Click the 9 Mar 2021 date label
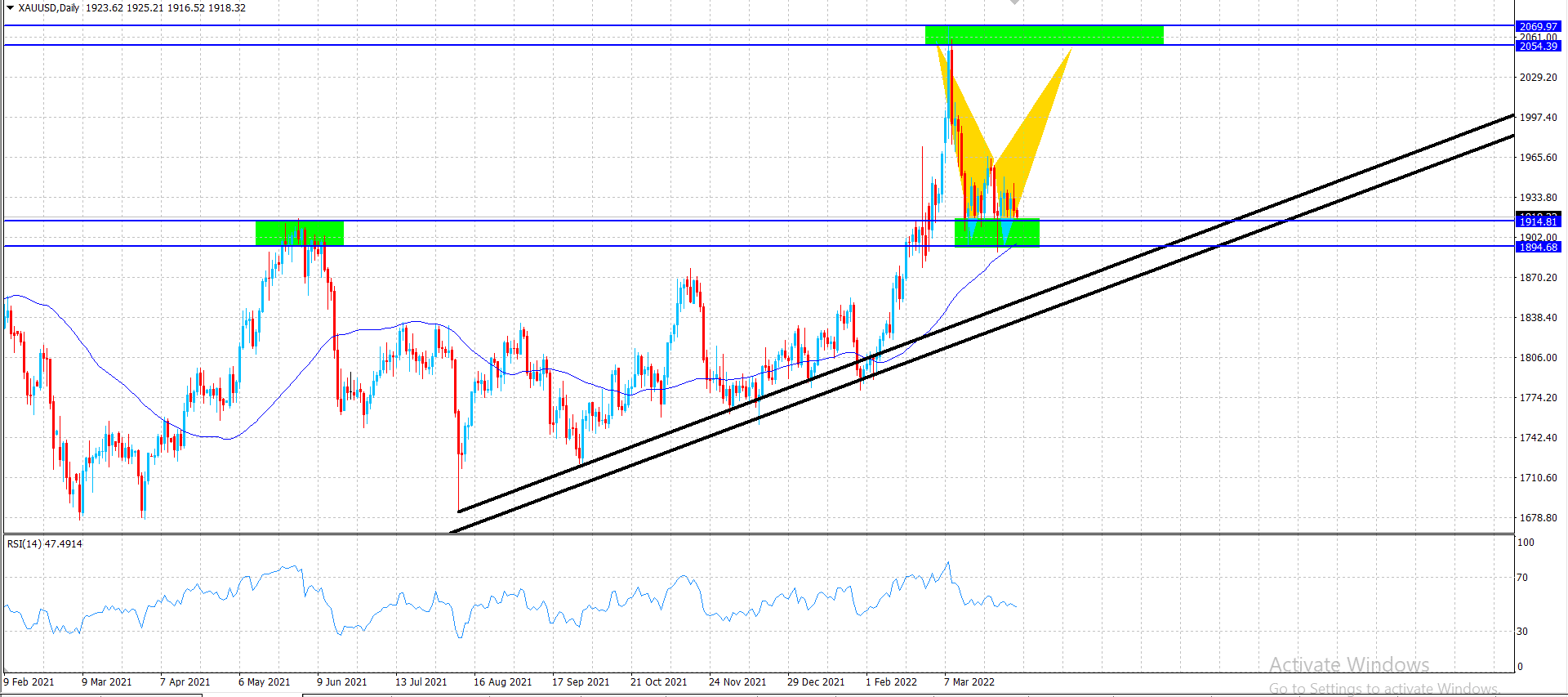The height and width of the screenshot is (697, 1568). pos(107,682)
